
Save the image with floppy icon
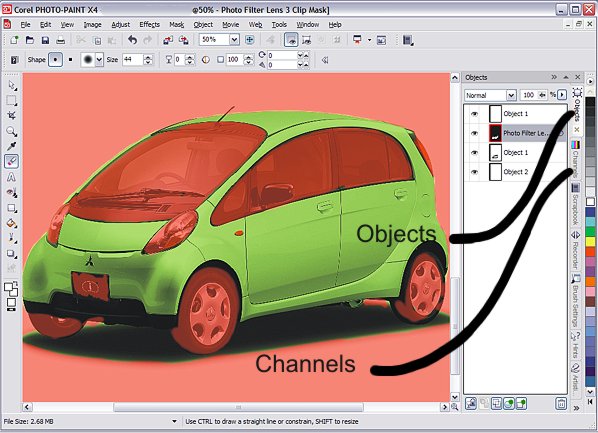click(x=45, y=40)
